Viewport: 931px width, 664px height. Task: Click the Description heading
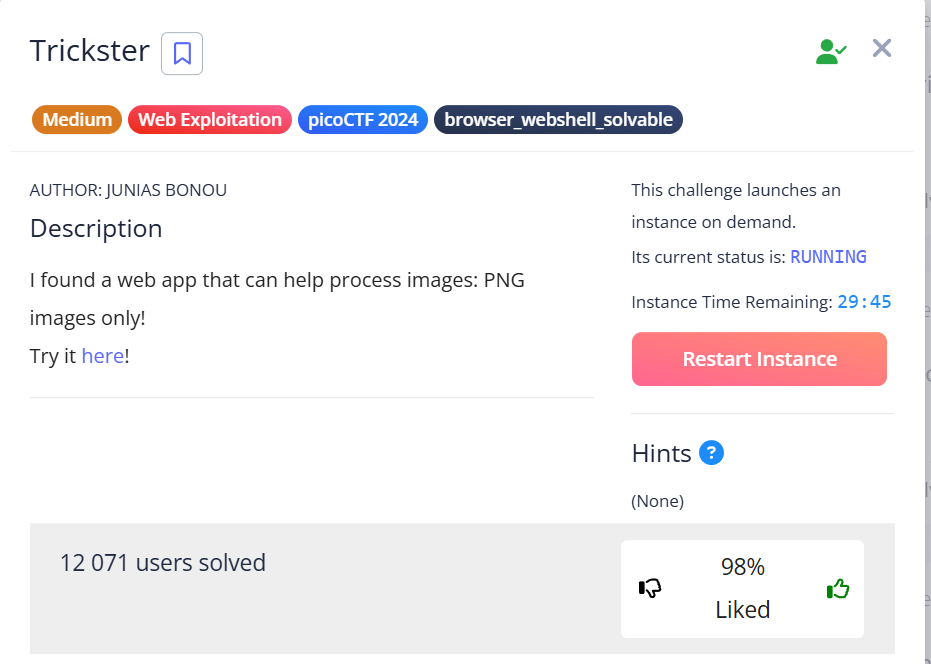(96, 228)
